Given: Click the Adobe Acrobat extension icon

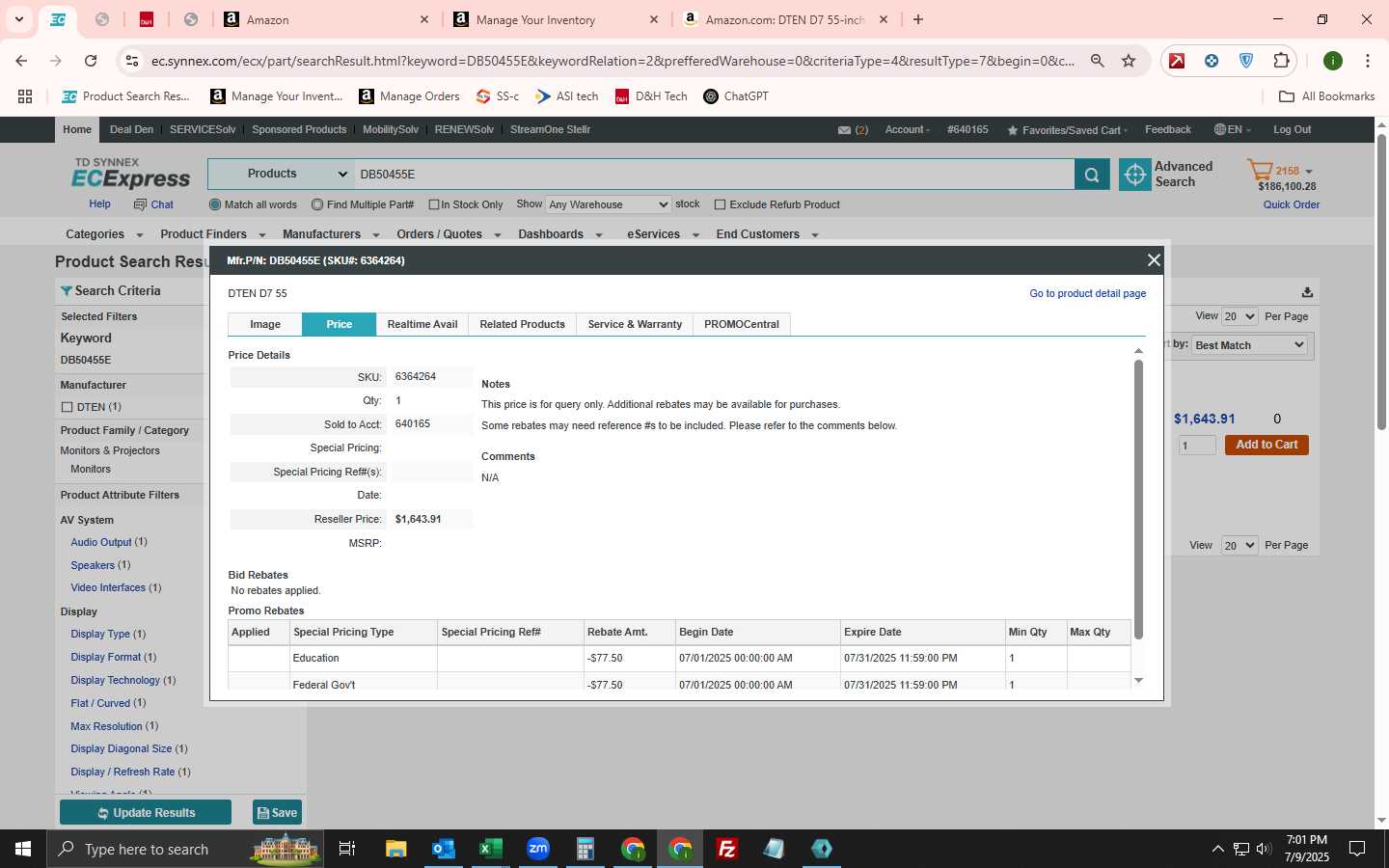Looking at the screenshot, I should point(1177,61).
